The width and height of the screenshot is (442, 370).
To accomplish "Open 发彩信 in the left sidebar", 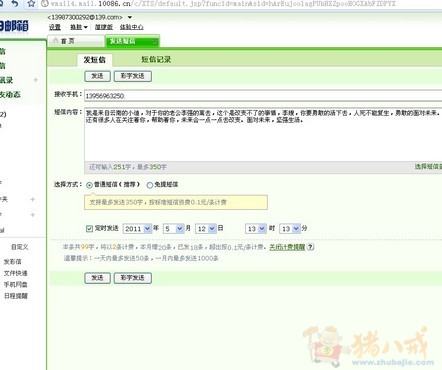I will coord(12,262).
